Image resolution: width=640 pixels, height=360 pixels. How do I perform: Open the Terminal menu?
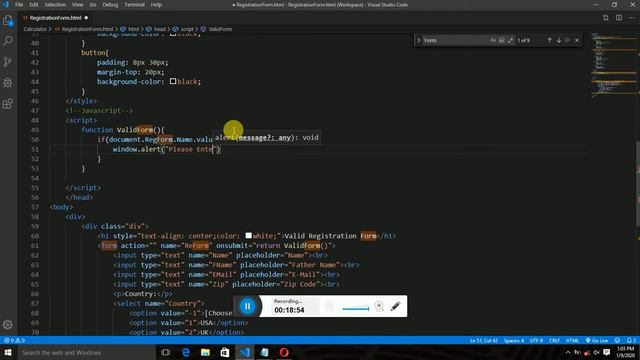(135, 4)
